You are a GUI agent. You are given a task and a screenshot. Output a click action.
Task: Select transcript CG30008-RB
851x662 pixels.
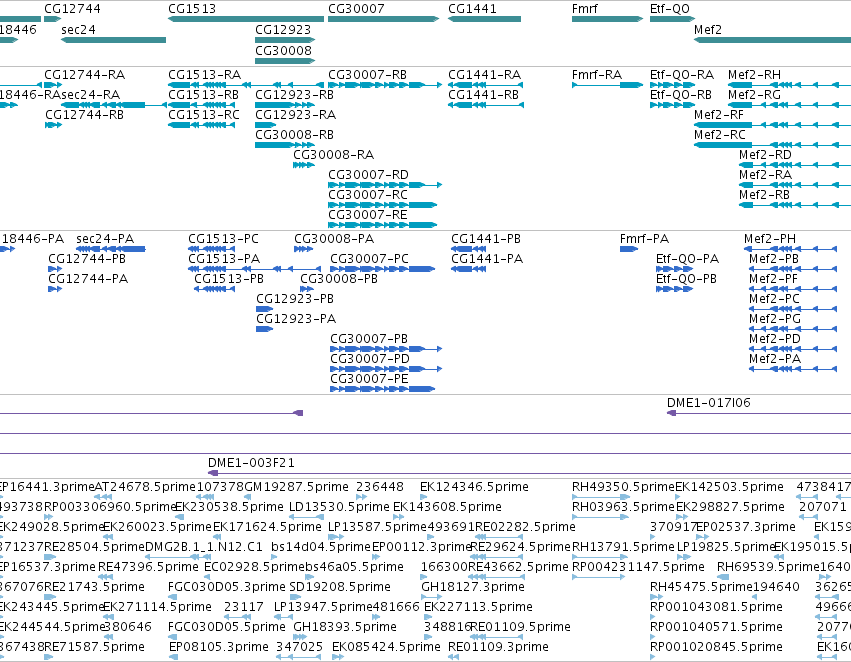pos(295,135)
